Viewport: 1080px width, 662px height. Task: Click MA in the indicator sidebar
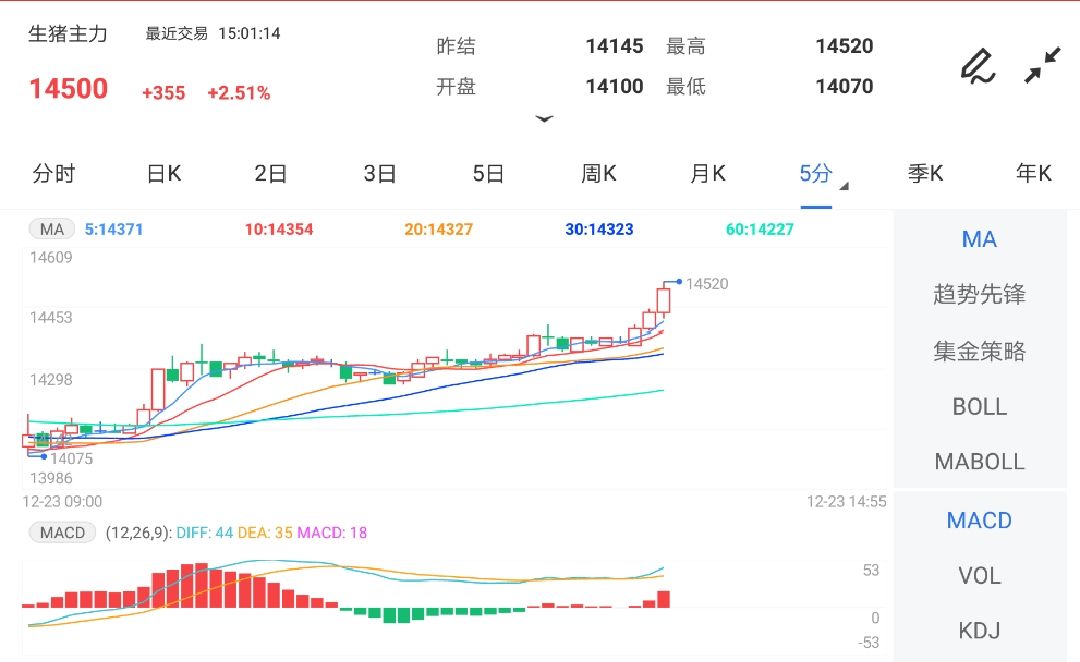coord(979,239)
